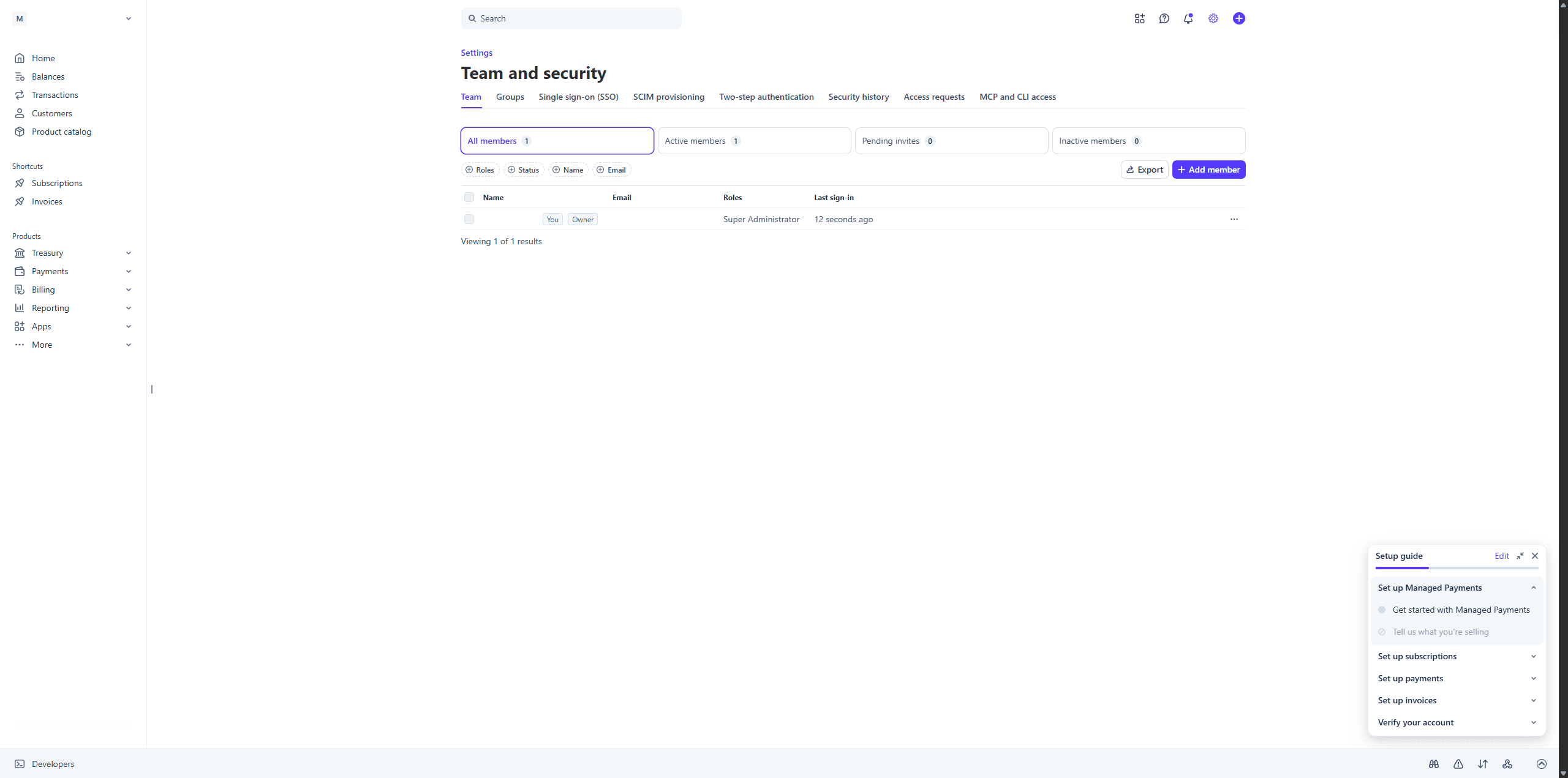Open the settings gear icon
1568x778 pixels.
click(1213, 18)
